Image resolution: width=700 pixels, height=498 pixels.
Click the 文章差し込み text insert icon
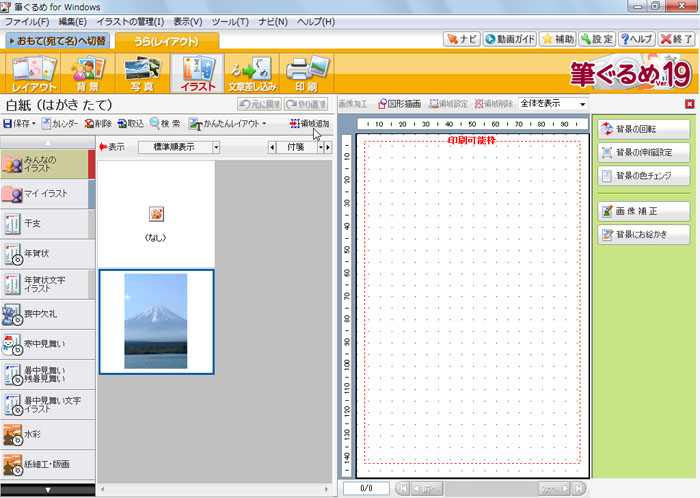coord(252,74)
